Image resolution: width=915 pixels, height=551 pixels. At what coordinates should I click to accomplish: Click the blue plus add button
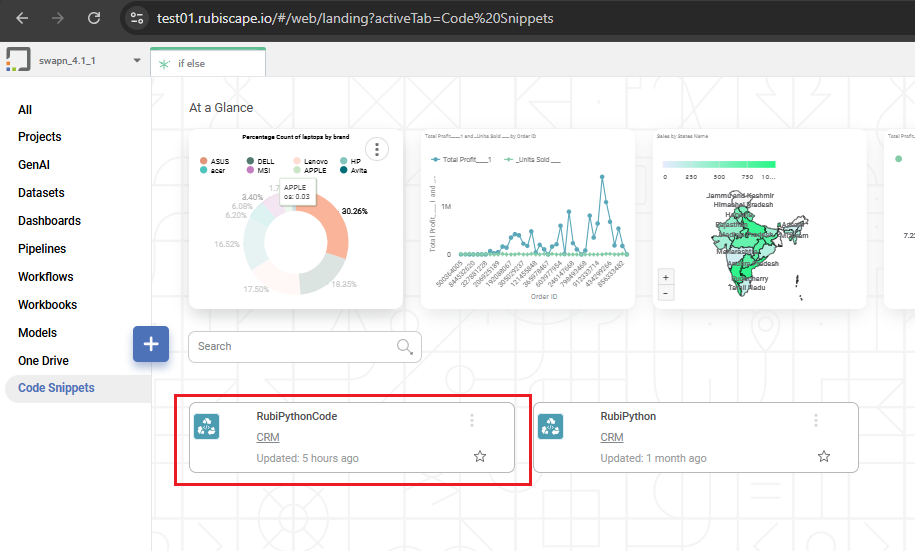point(151,344)
